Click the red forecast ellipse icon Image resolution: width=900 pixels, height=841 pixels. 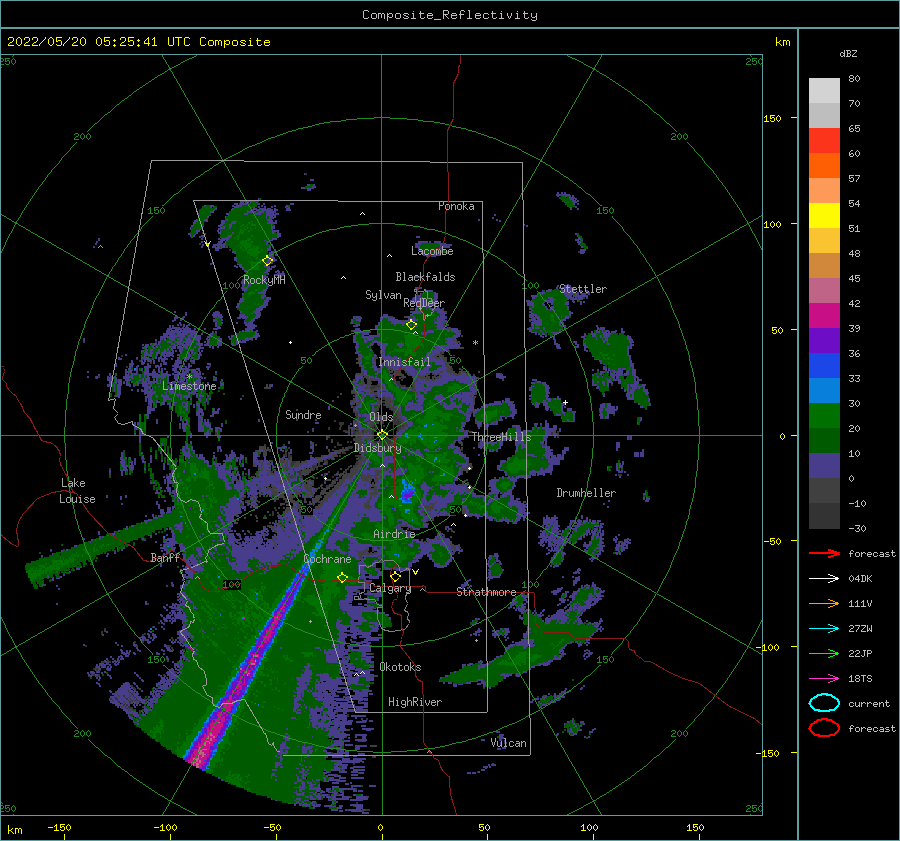pos(824,728)
